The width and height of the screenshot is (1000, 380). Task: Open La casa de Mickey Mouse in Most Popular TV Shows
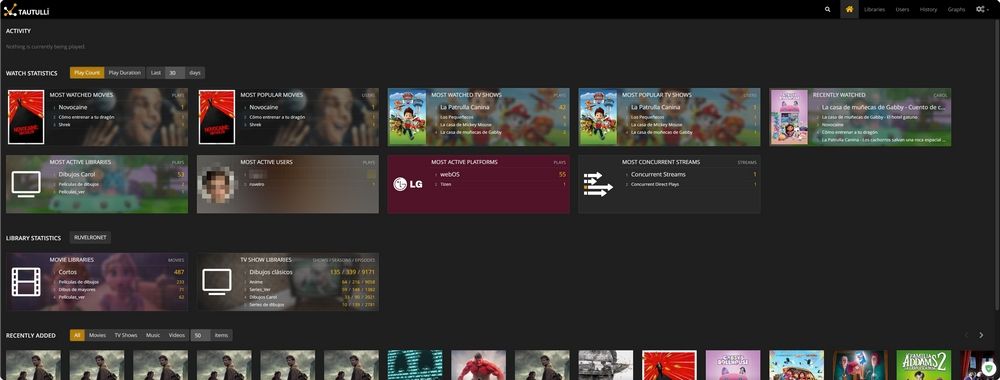coord(656,124)
